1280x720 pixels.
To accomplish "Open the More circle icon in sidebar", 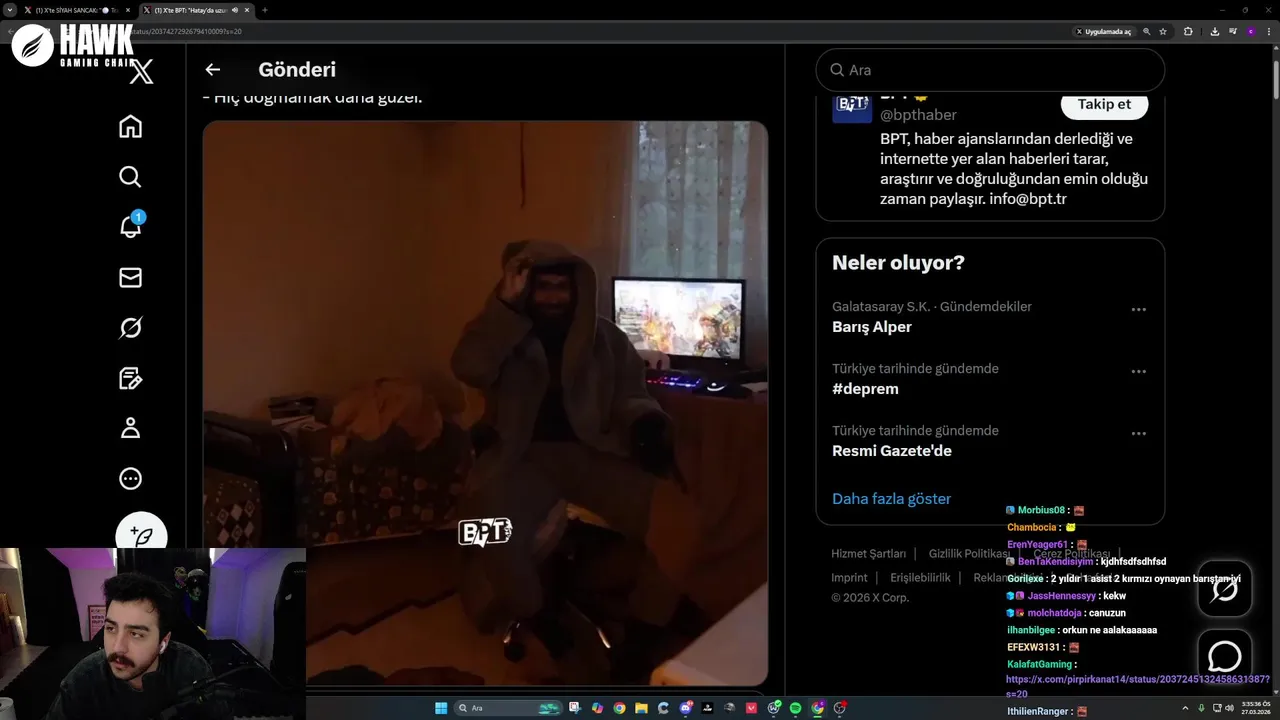I will coord(130,478).
